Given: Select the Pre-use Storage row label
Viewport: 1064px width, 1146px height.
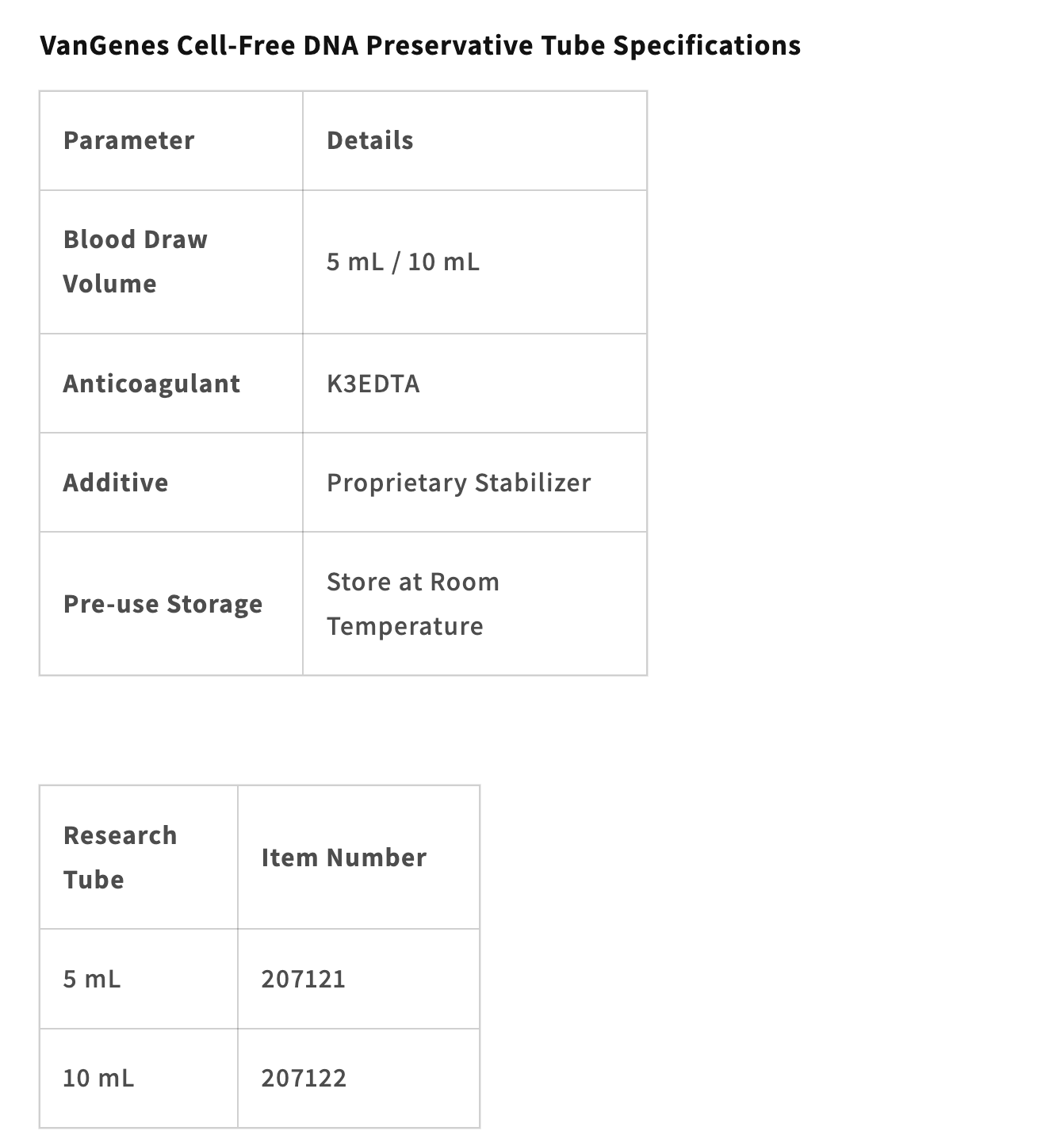Looking at the screenshot, I should tap(163, 604).
